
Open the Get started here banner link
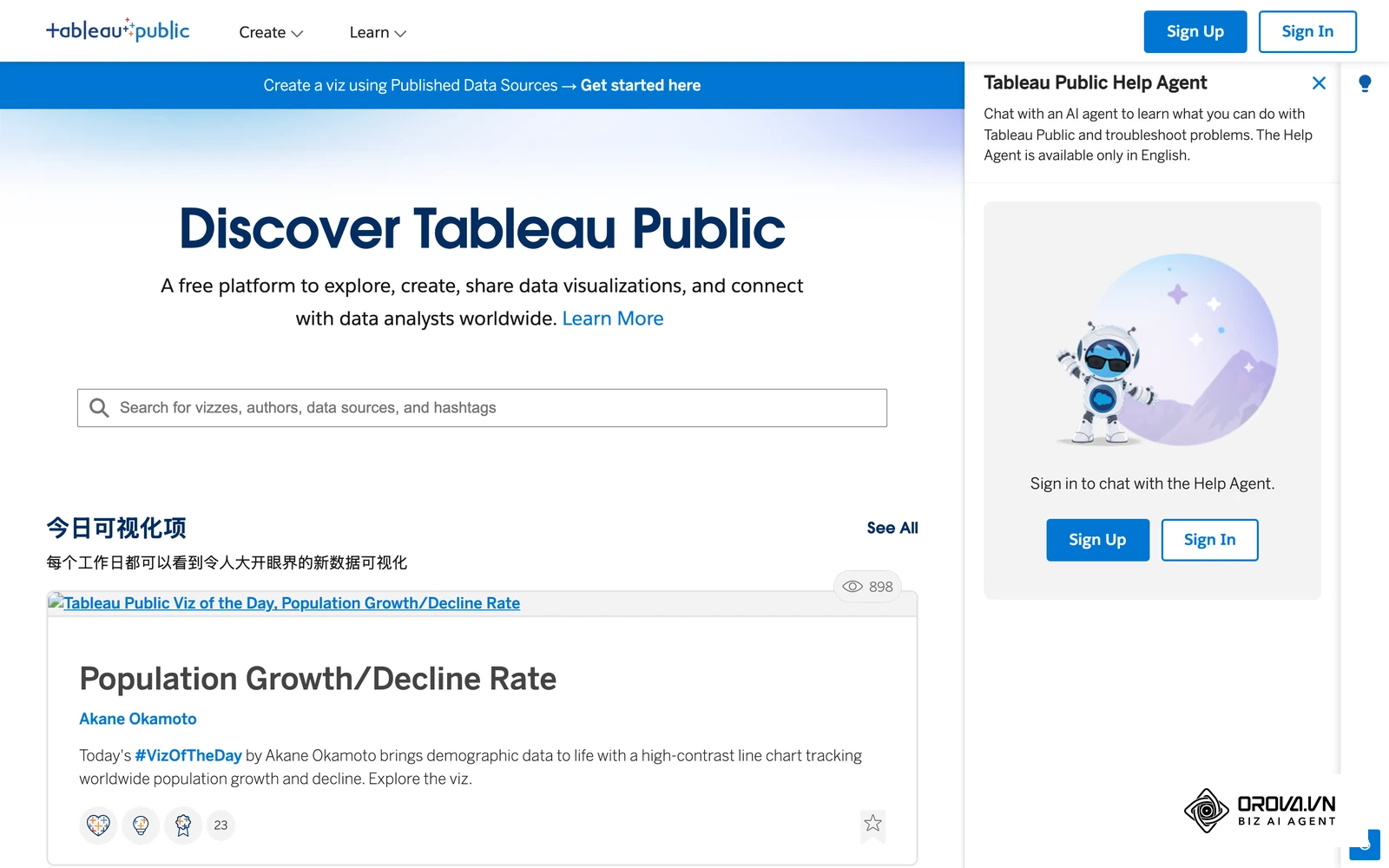[x=641, y=85]
